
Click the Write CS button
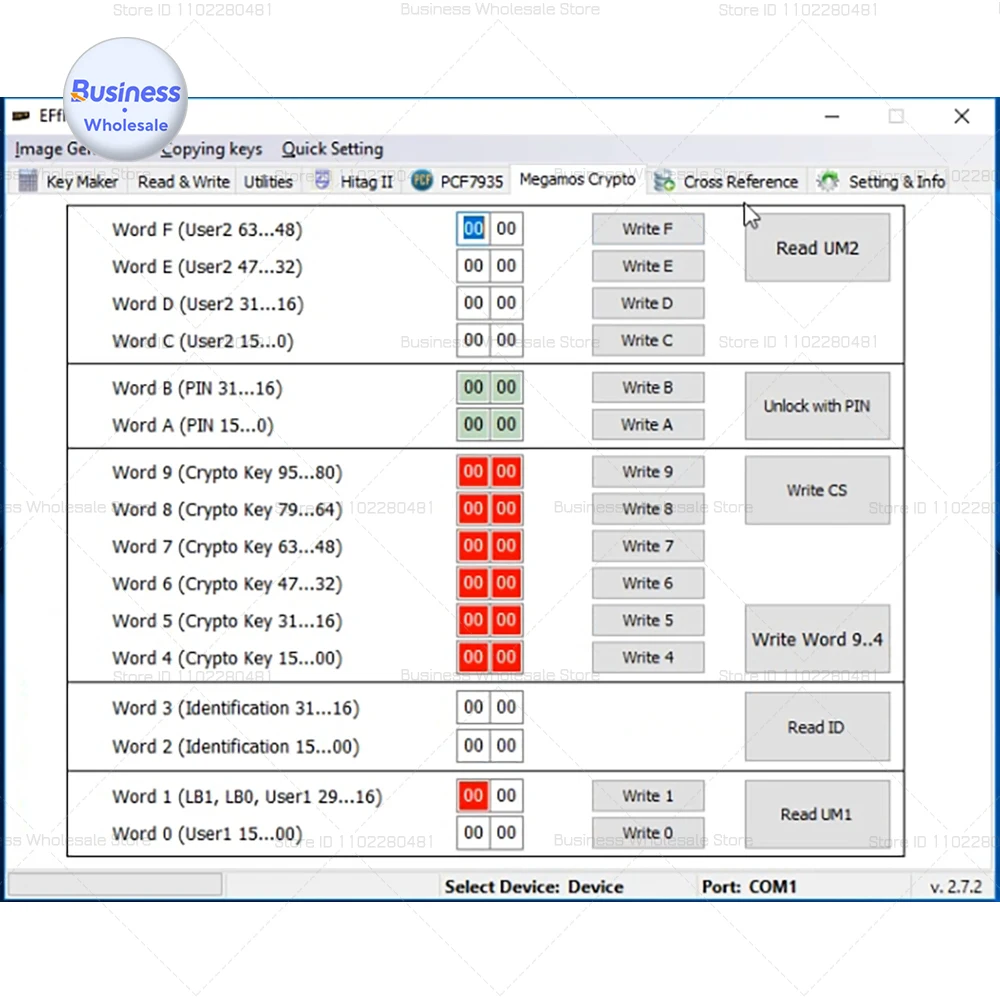[817, 490]
